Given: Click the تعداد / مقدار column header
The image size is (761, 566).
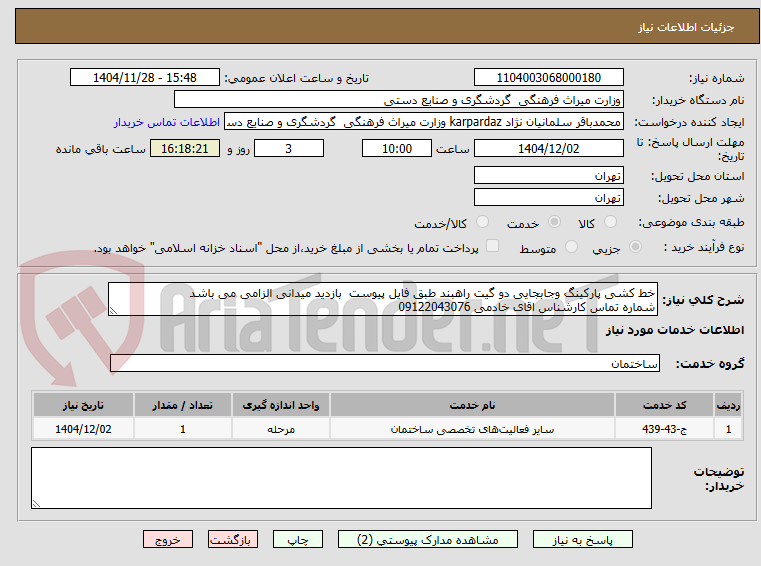Looking at the screenshot, I should click(x=182, y=405).
